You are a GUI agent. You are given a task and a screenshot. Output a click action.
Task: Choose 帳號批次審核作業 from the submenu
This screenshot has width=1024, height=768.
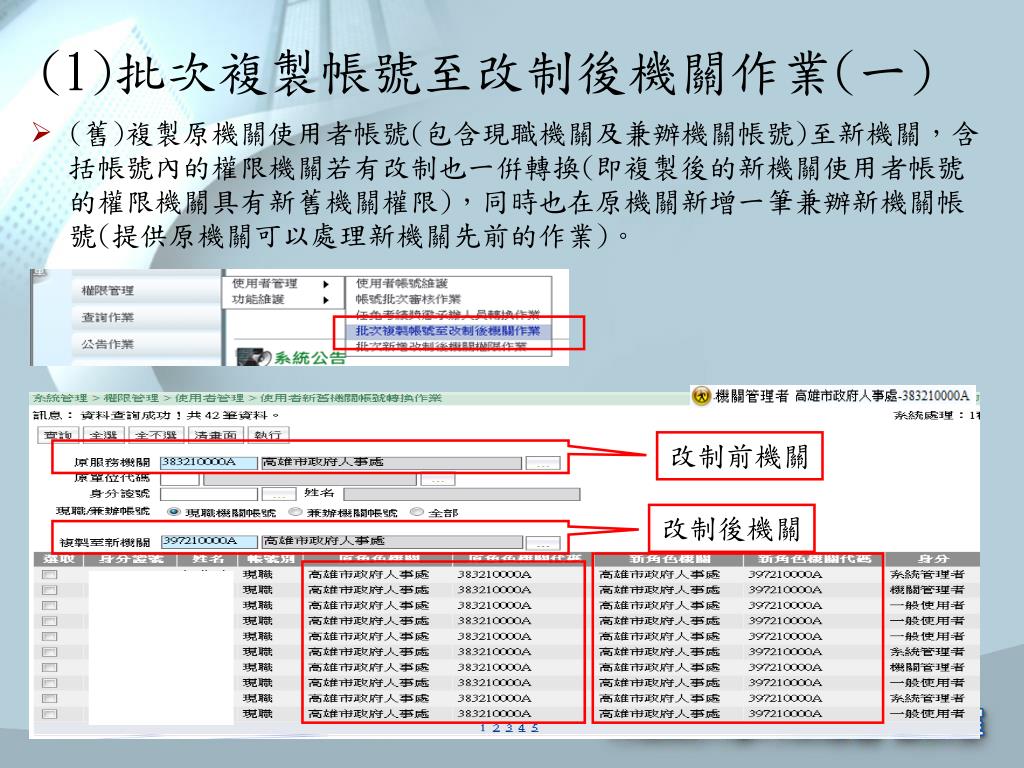(x=408, y=299)
